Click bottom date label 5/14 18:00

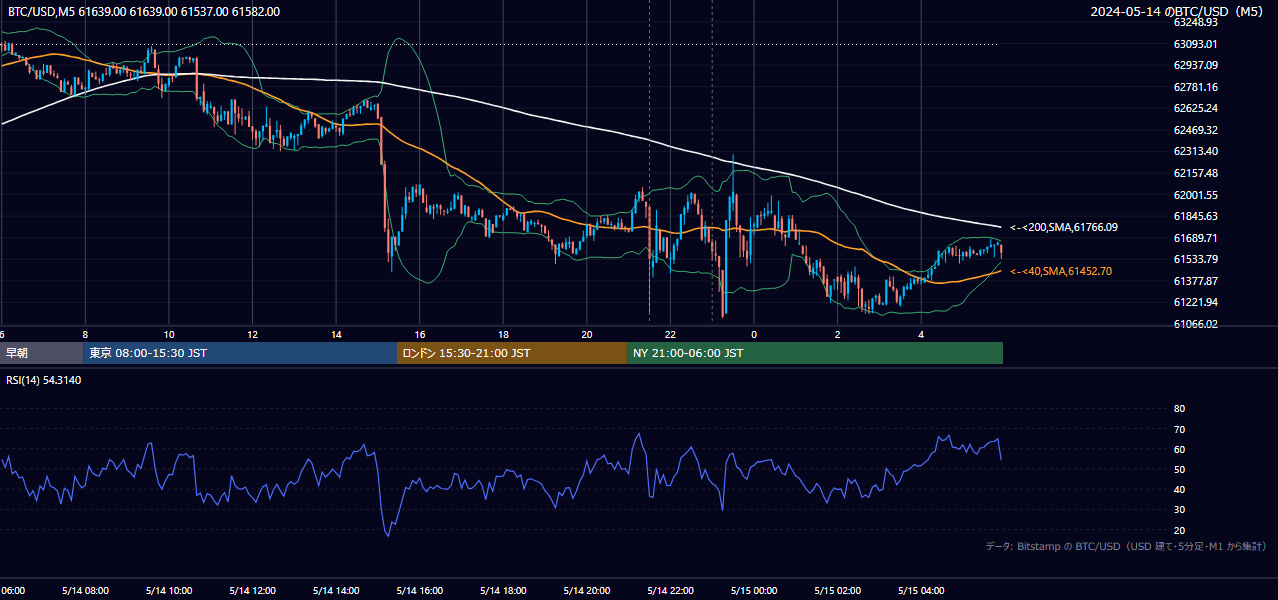click(503, 591)
